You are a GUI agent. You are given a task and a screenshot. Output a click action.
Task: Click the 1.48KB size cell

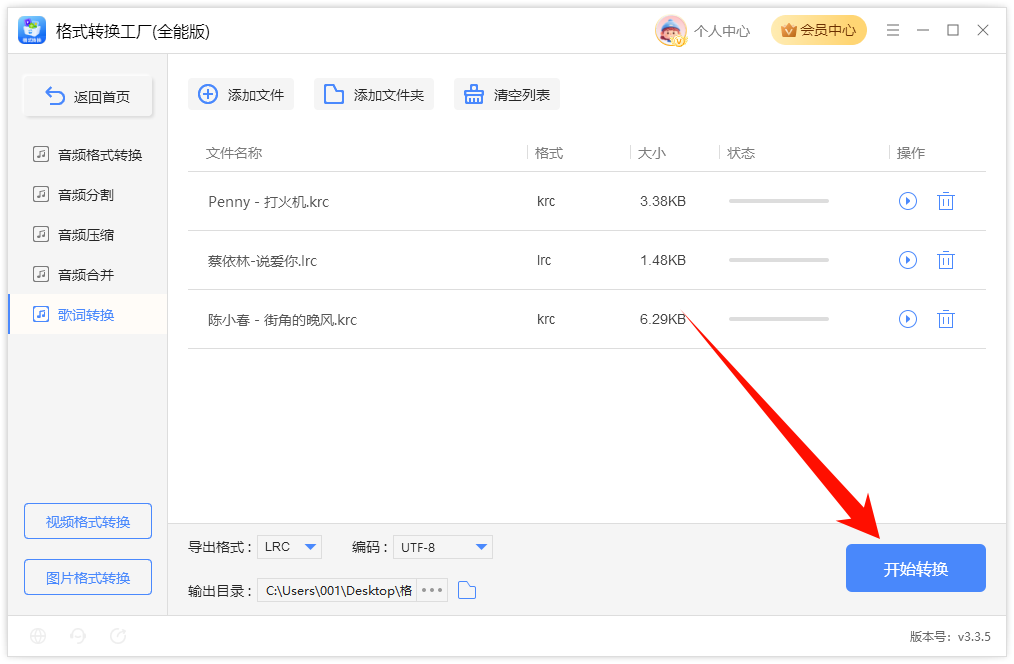click(662, 260)
